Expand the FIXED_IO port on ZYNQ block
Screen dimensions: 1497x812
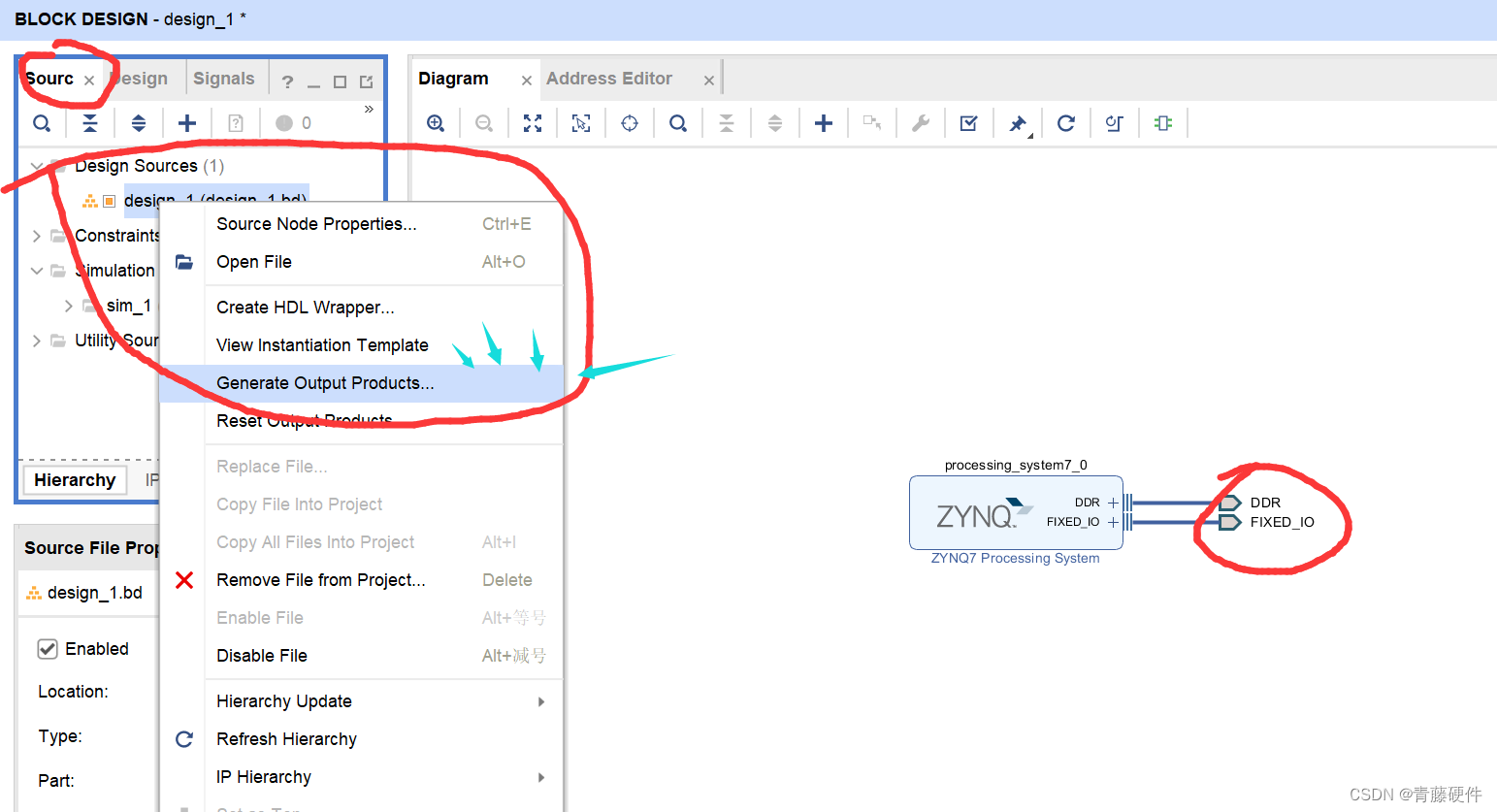pyautogui.click(x=1114, y=522)
